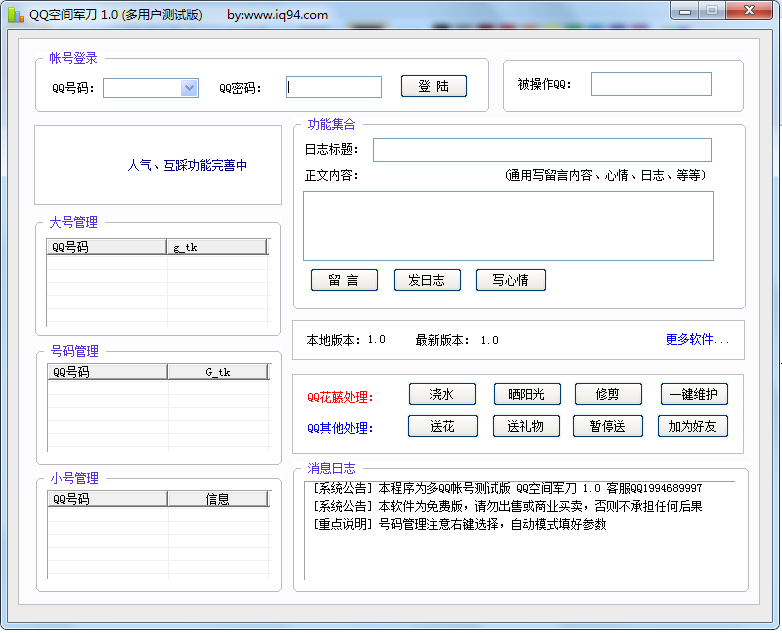The image size is (782, 633).
Task: Click the 写心情 mood button
Action: pyautogui.click(x=510, y=280)
